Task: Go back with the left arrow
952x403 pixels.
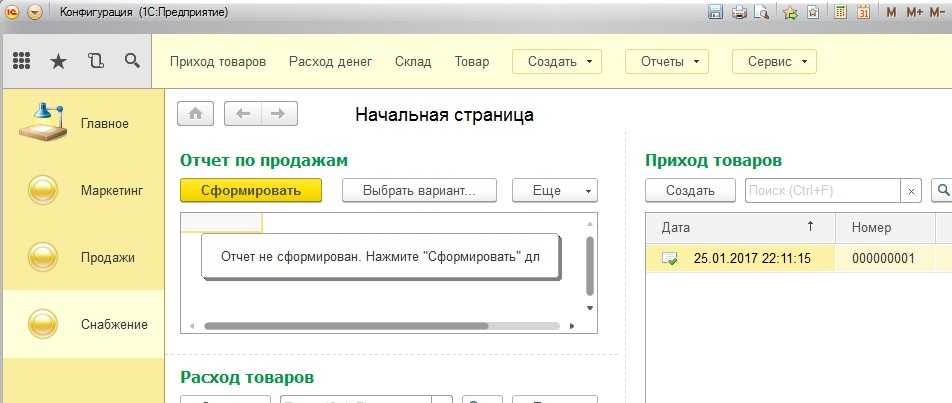Action: [x=243, y=114]
